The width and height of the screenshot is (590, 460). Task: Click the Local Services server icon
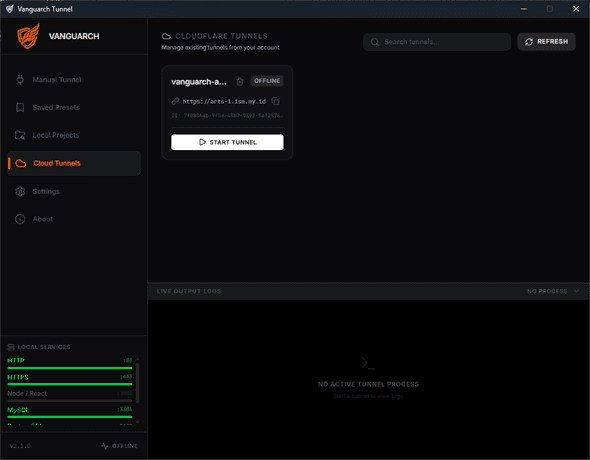(x=11, y=347)
